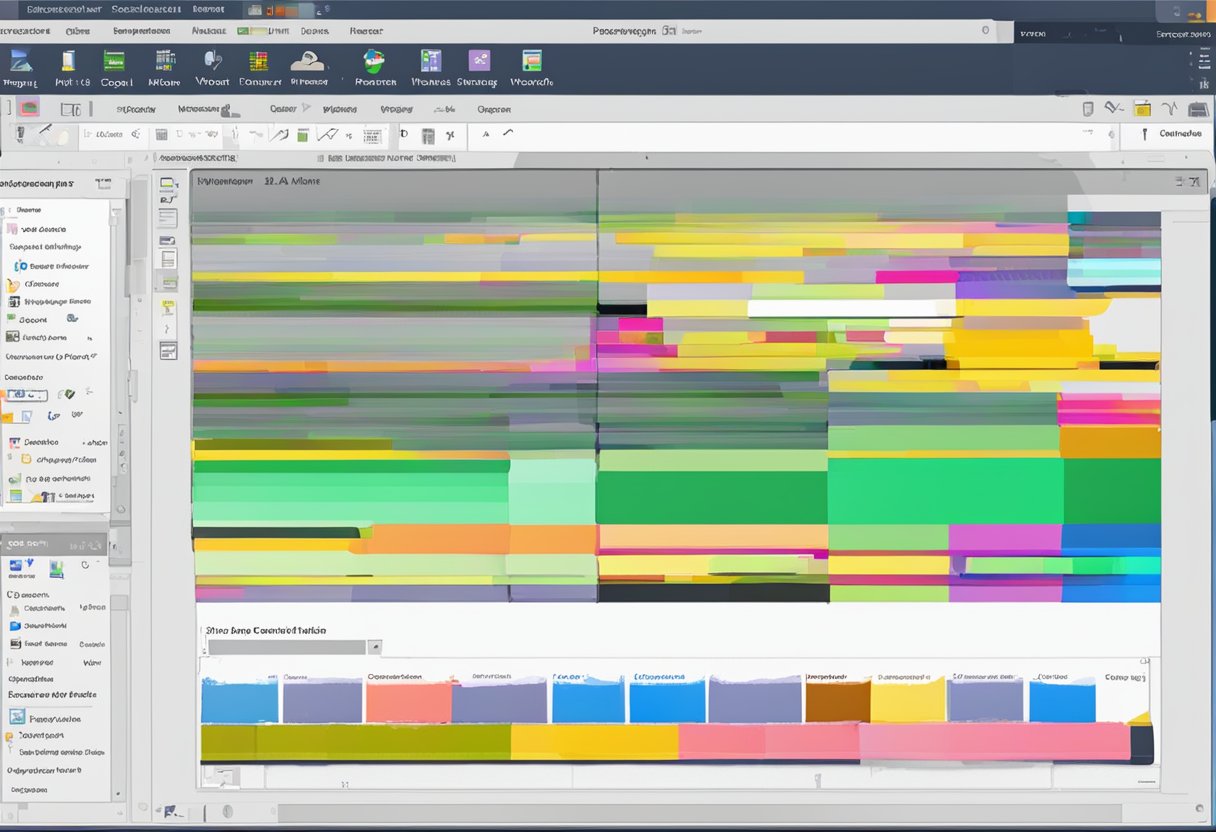Click the calculator icon in second toolbar row
This screenshot has width=1216, height=832.
[428, 135]
